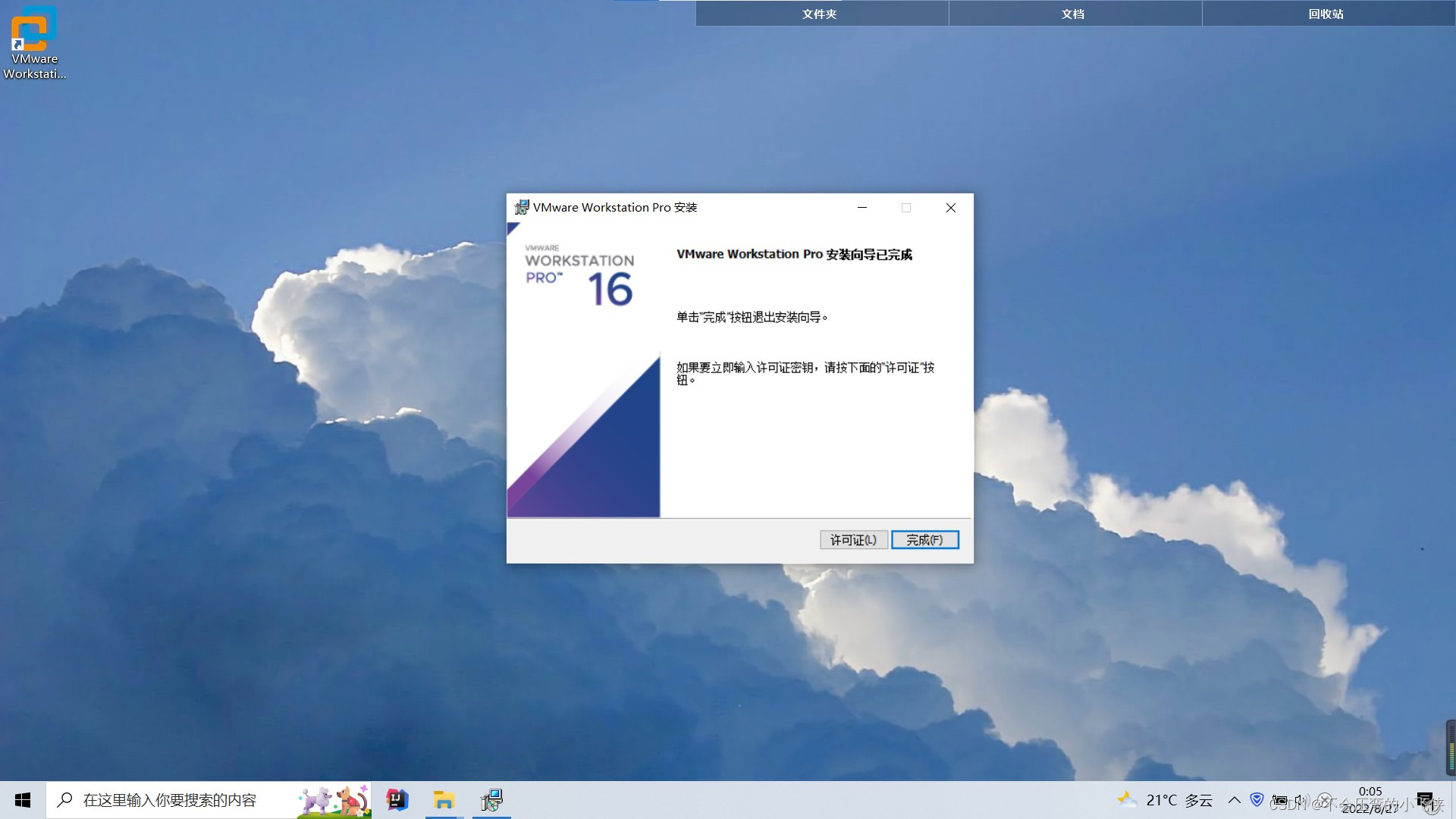Open the 回收站 toolbar tab
This screenshot has width=1456, height=819.
(x=1326, y=14)
